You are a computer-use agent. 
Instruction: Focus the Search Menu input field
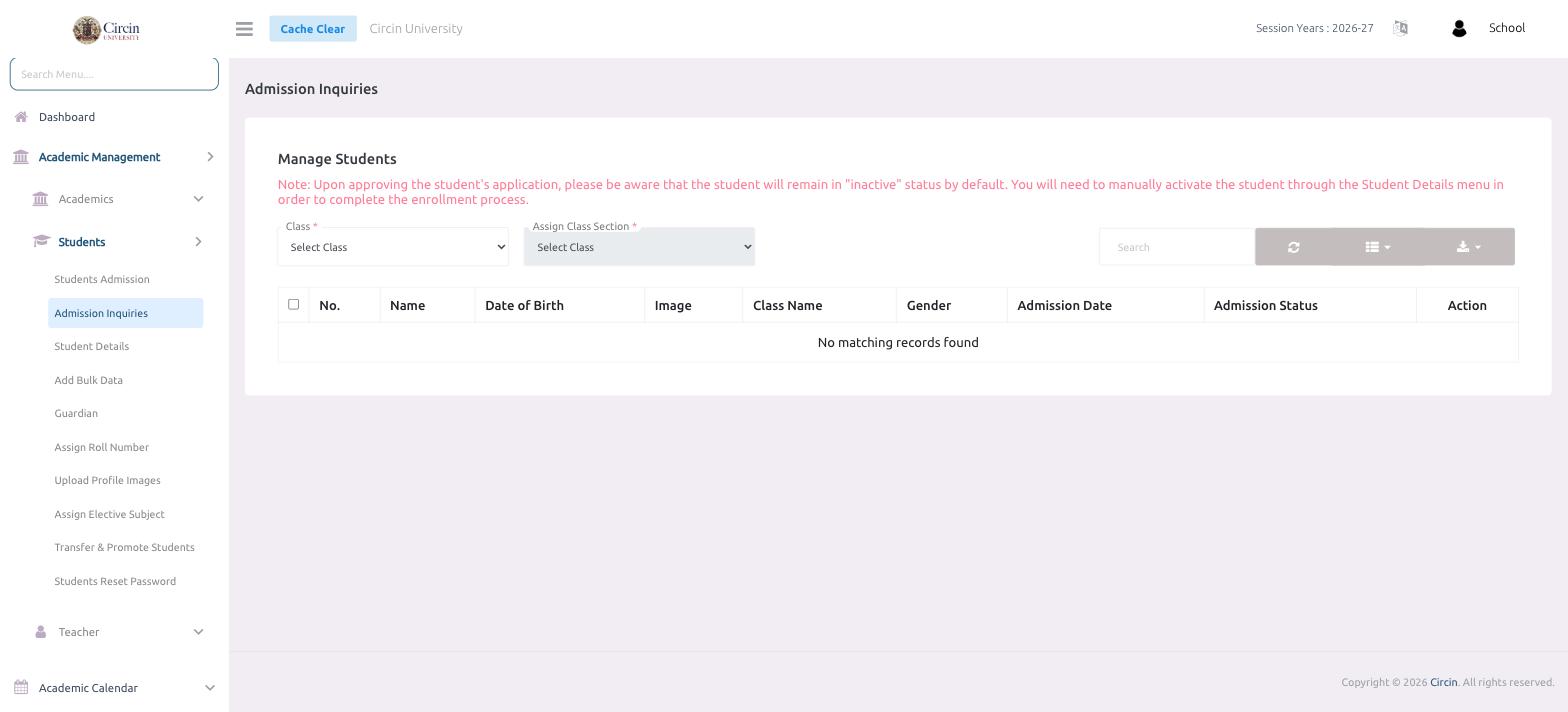114,74
